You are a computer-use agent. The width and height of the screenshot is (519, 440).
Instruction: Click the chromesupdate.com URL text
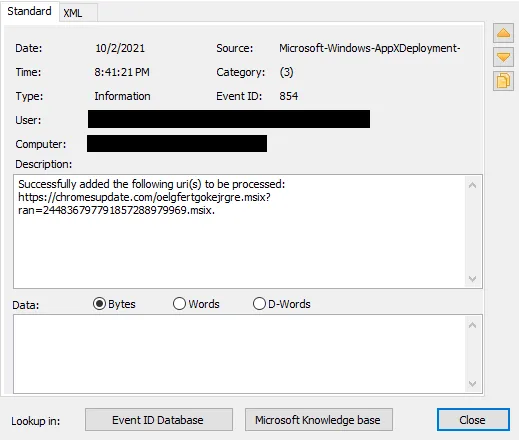tap(144, 204)
